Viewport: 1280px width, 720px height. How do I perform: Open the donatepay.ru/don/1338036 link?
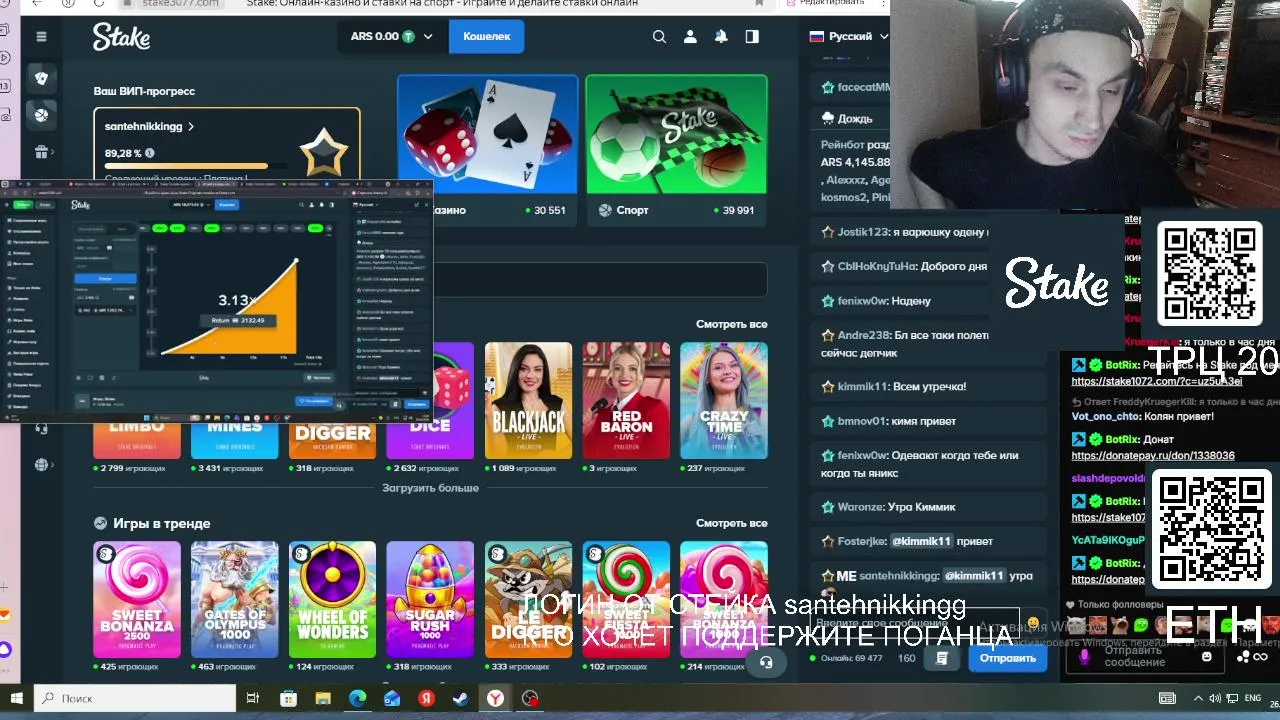pyautogui.click(x=1152, y=455)
